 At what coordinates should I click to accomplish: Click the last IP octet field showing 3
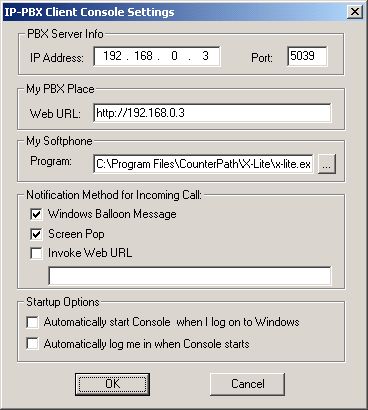coord(205,56)
